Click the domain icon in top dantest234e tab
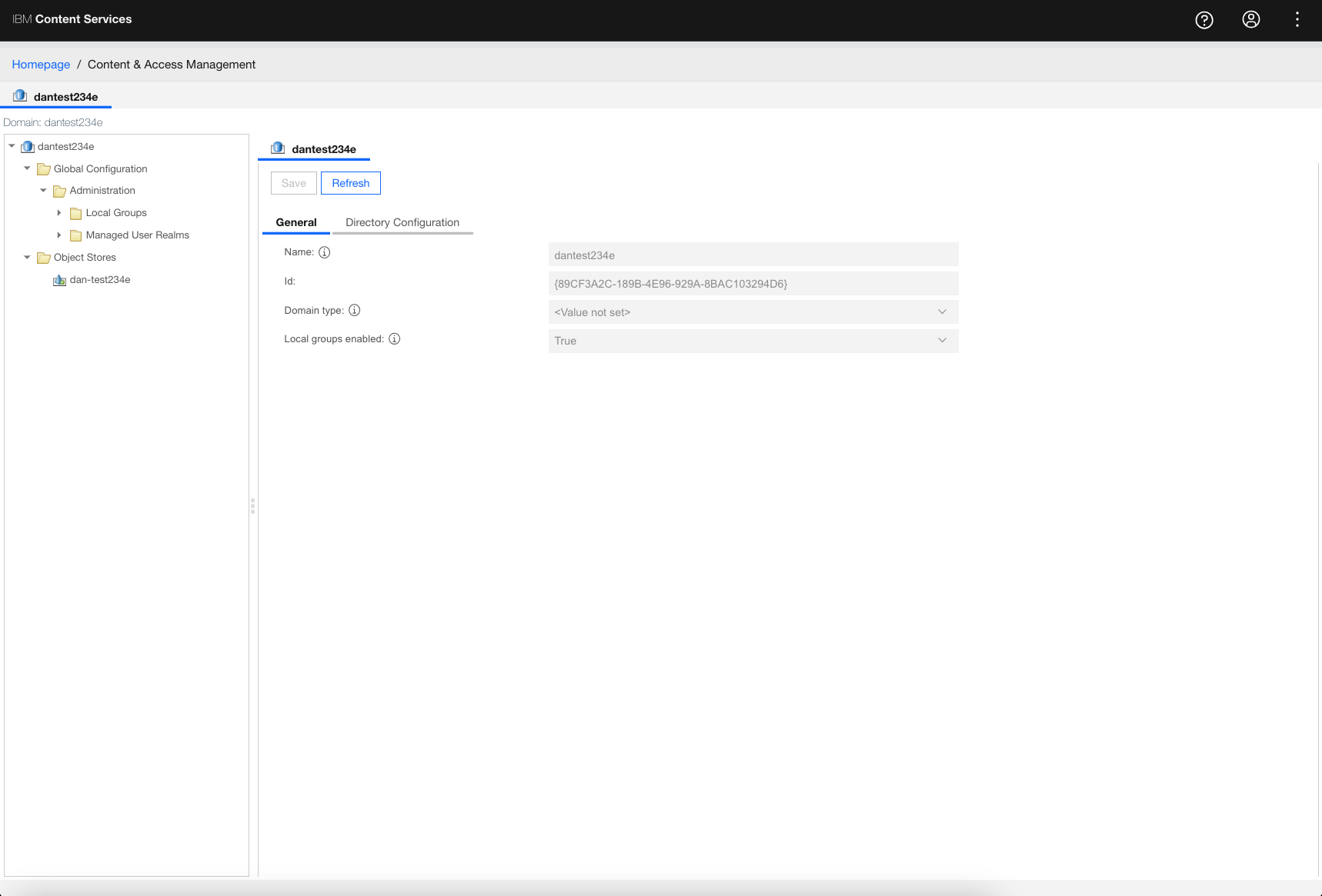The height and width of the screenshot is (896, 1322). 20,96
